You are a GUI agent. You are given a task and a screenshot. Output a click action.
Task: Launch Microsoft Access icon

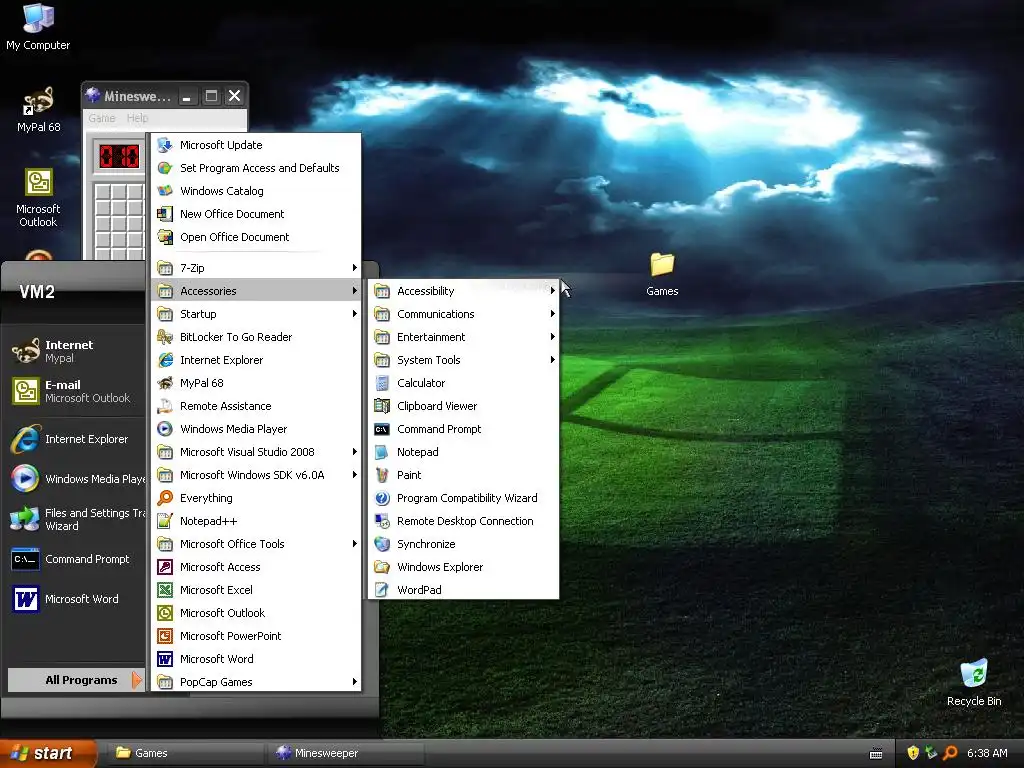coord(165,567)
